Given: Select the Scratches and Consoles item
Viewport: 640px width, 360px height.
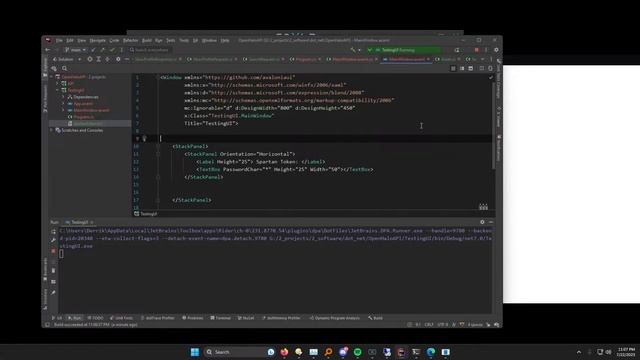Looking at the screenshot, I should pyautogui.click(x=79, y=130).
